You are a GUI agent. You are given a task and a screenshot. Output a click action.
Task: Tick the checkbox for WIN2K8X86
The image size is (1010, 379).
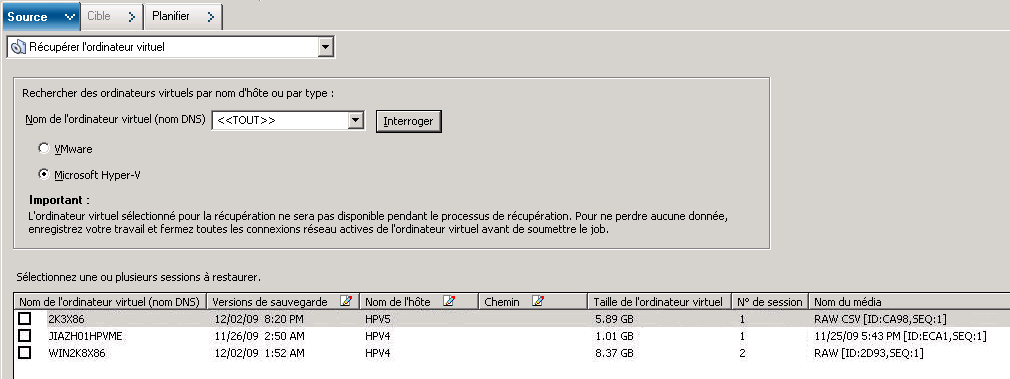(24, 353)
